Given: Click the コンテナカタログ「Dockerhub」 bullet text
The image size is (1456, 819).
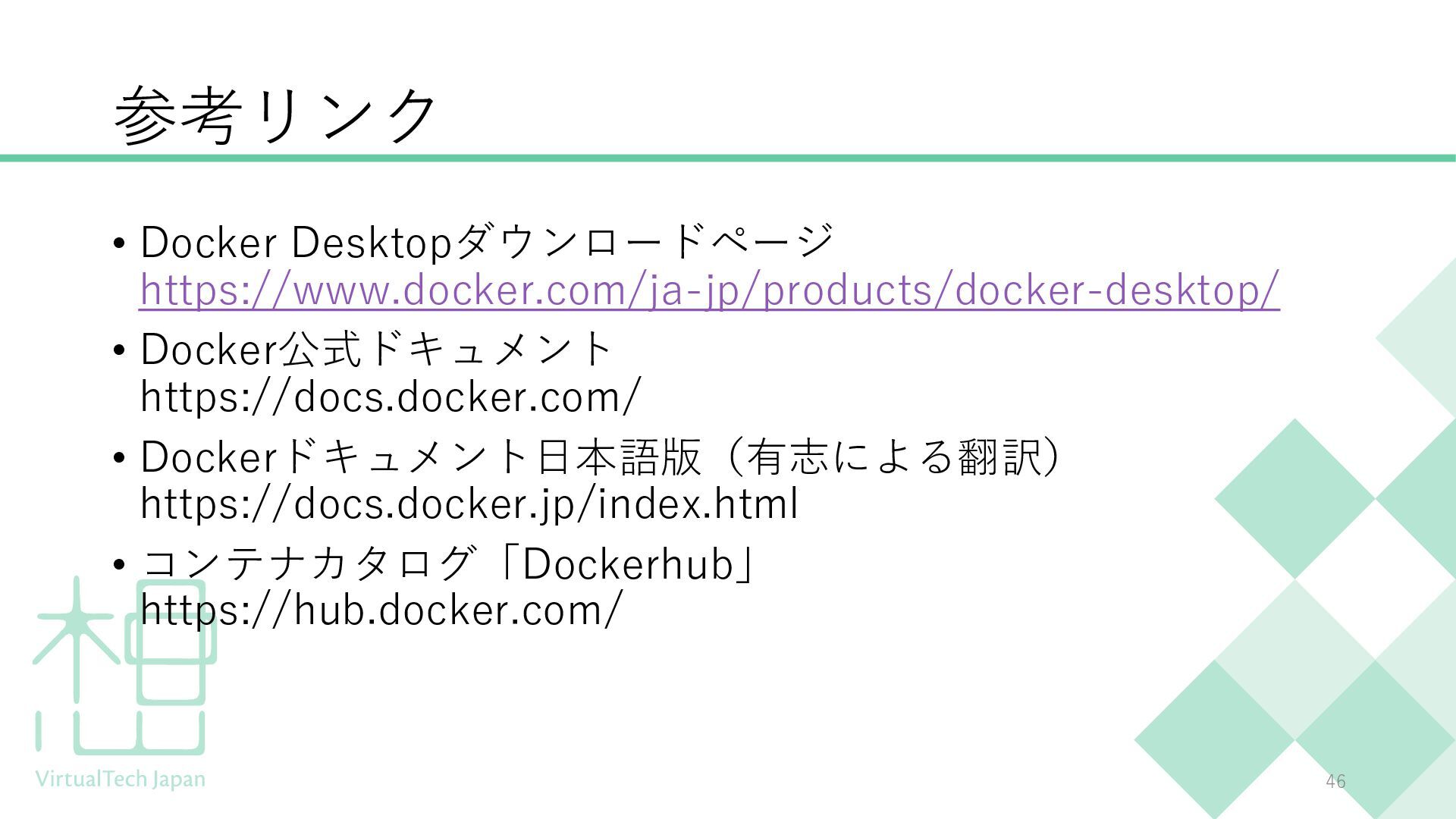Looking at the screenshot, I should tap(447, 563).
